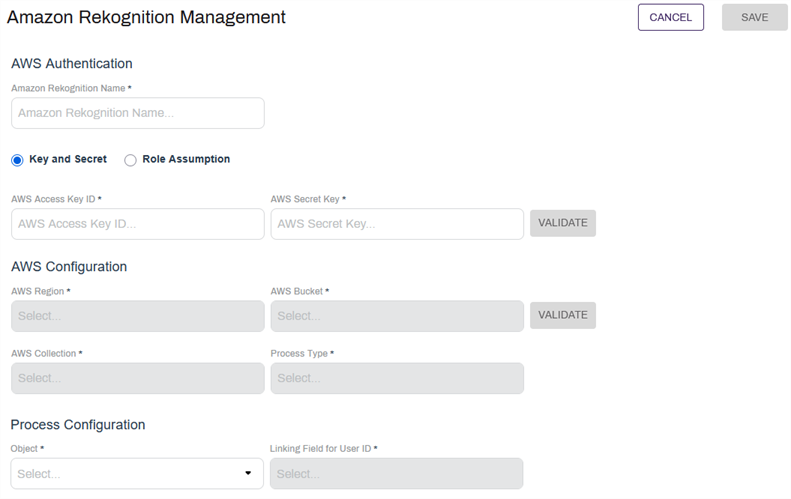Validate the AWS bucket selection
The height and width of the screenshot is (499, 791).
point(562,315)
